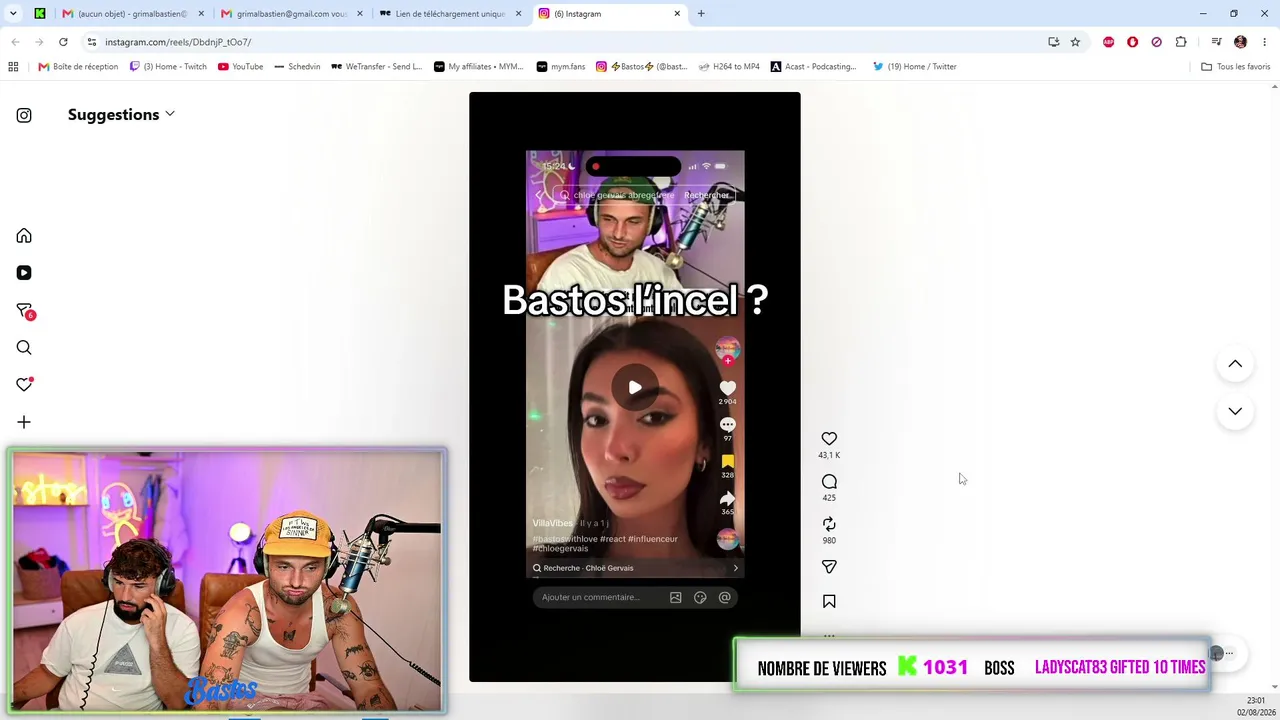This screenshot has height=720, width=1280.
Task: Open the YouTube bookmark
Action: point(241,67)
